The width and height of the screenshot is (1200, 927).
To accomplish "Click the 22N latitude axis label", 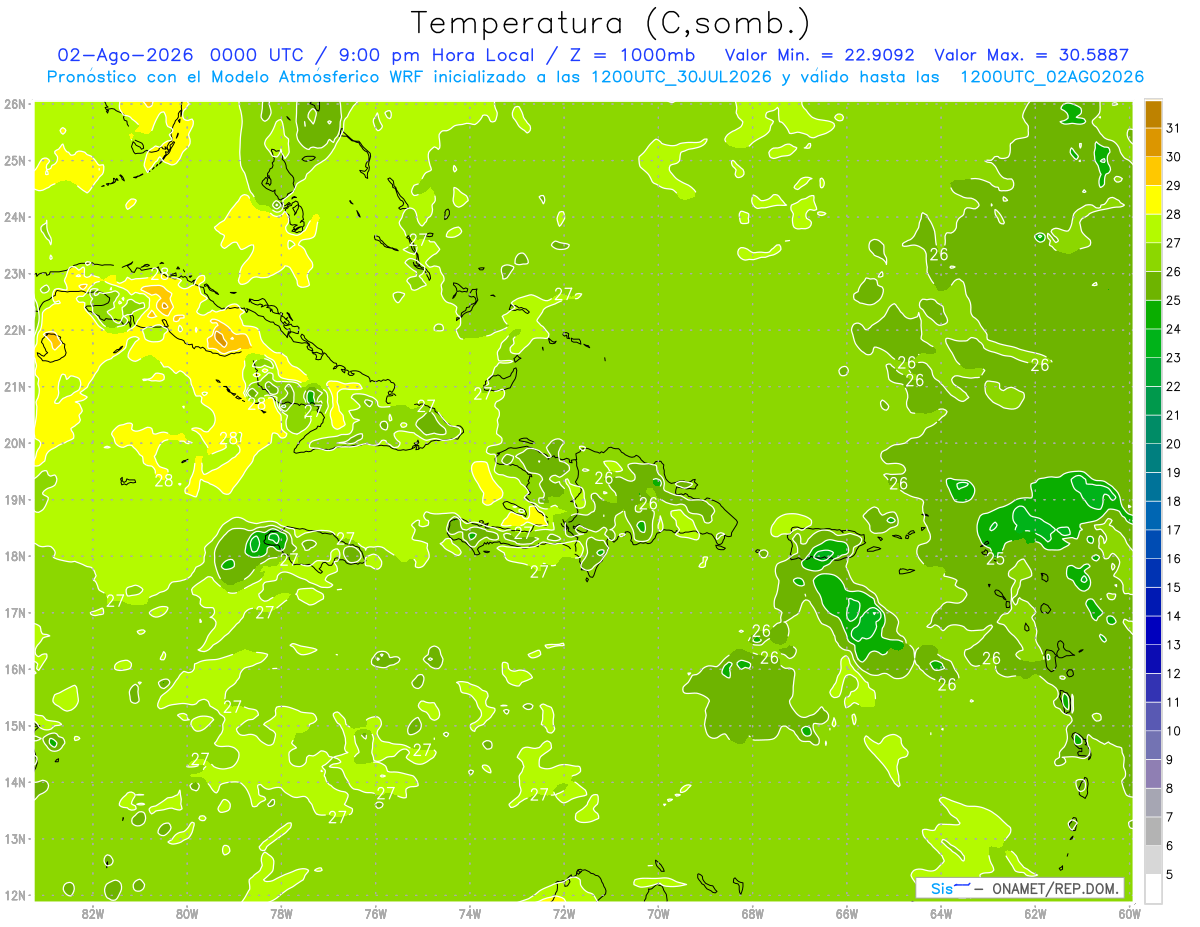I will point(15,330).
